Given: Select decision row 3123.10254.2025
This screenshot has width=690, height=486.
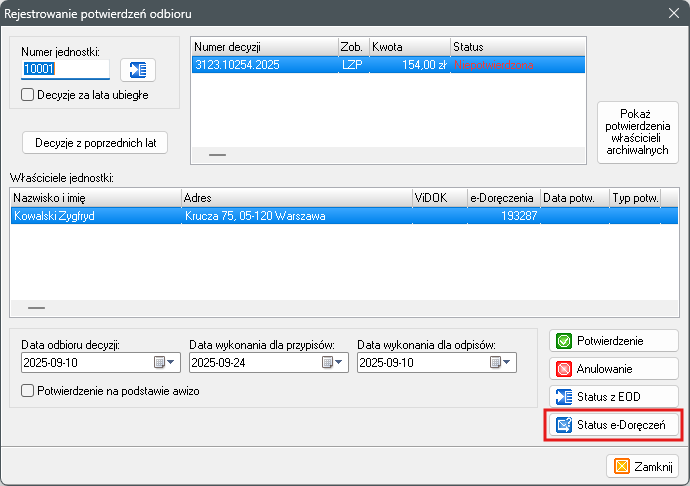Looking at the screenshot, I should (x=264, y=64).
